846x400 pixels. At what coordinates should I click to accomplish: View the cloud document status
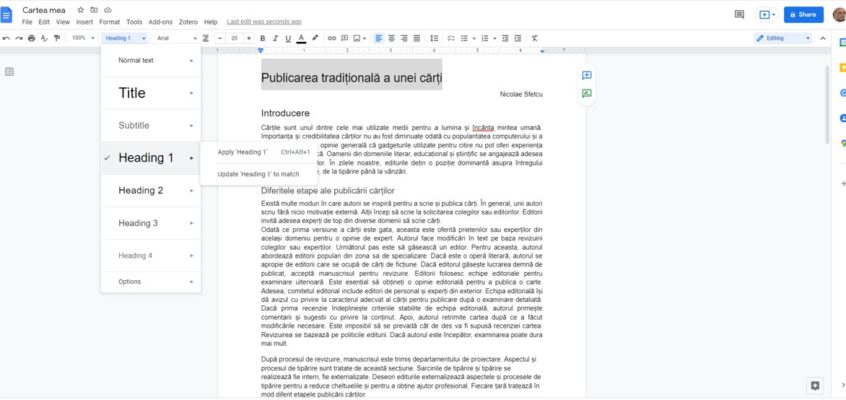click(107, 10)
